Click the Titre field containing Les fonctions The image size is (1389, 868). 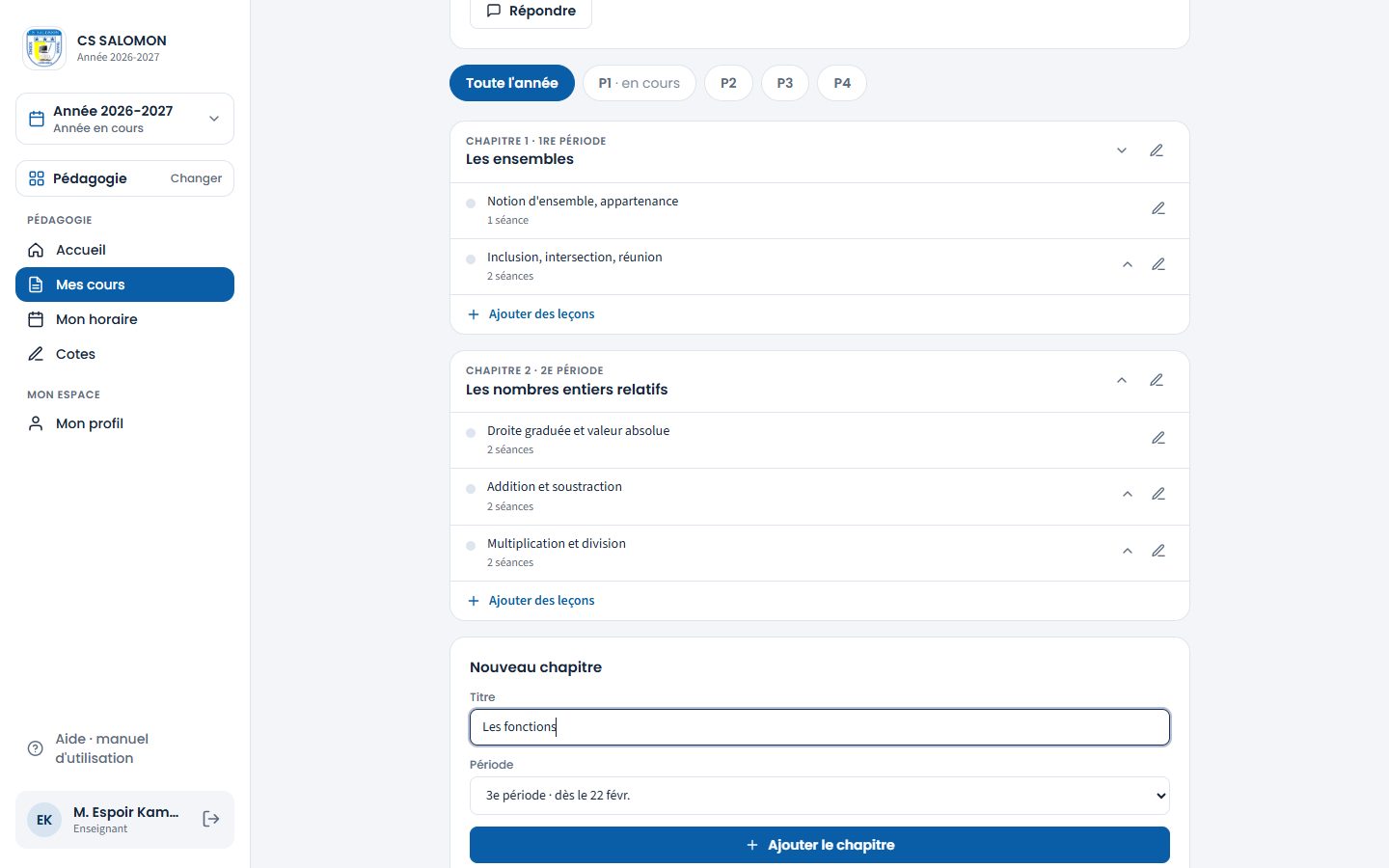tap(820, 727)
